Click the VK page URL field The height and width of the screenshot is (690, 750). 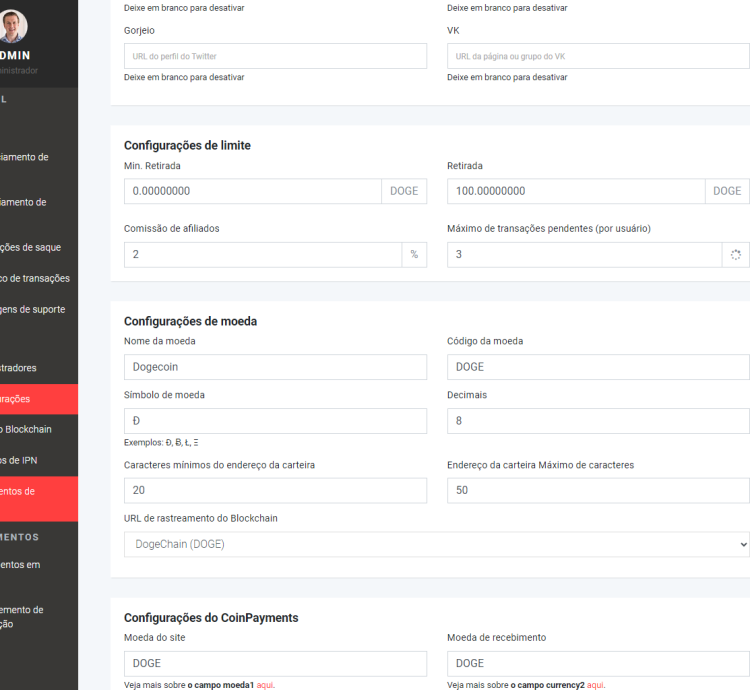point(598,56)
